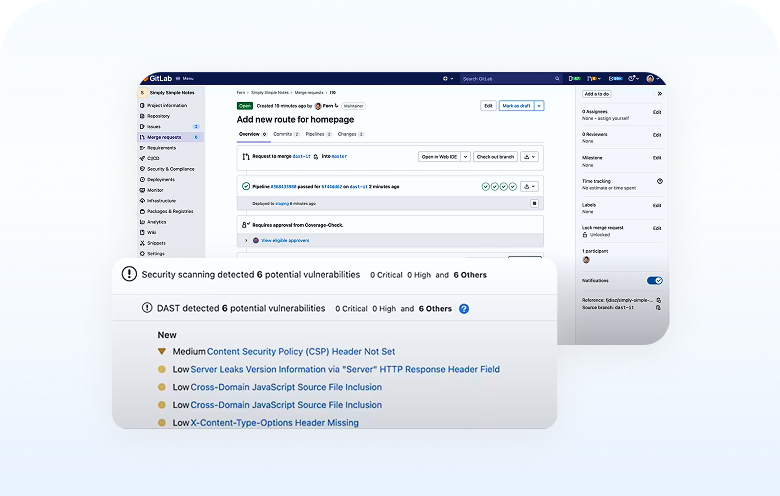Click the GitLab logo in header

point(157,78)
